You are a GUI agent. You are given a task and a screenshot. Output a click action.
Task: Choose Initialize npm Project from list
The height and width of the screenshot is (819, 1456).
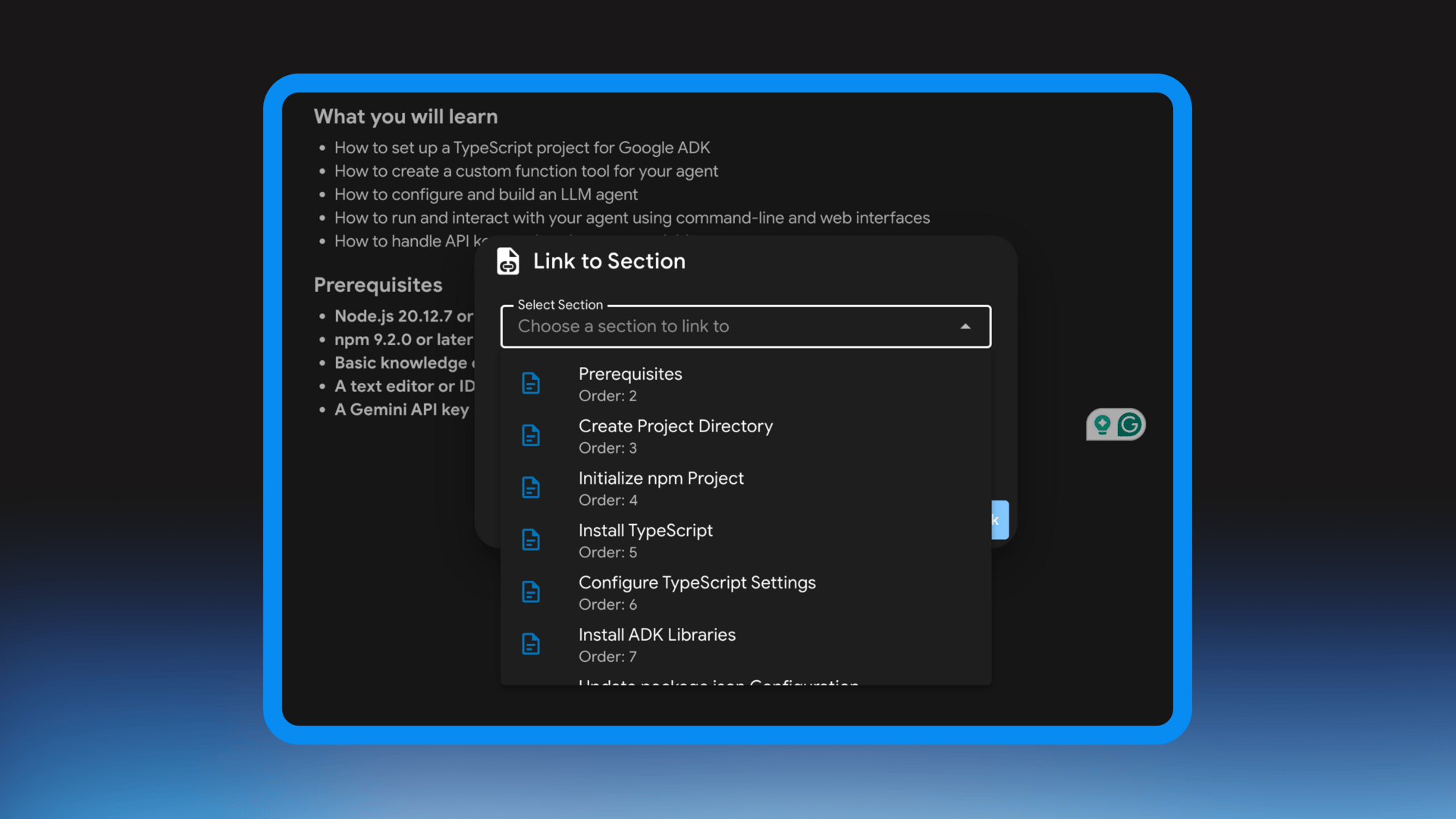click(x=661, y=488)
